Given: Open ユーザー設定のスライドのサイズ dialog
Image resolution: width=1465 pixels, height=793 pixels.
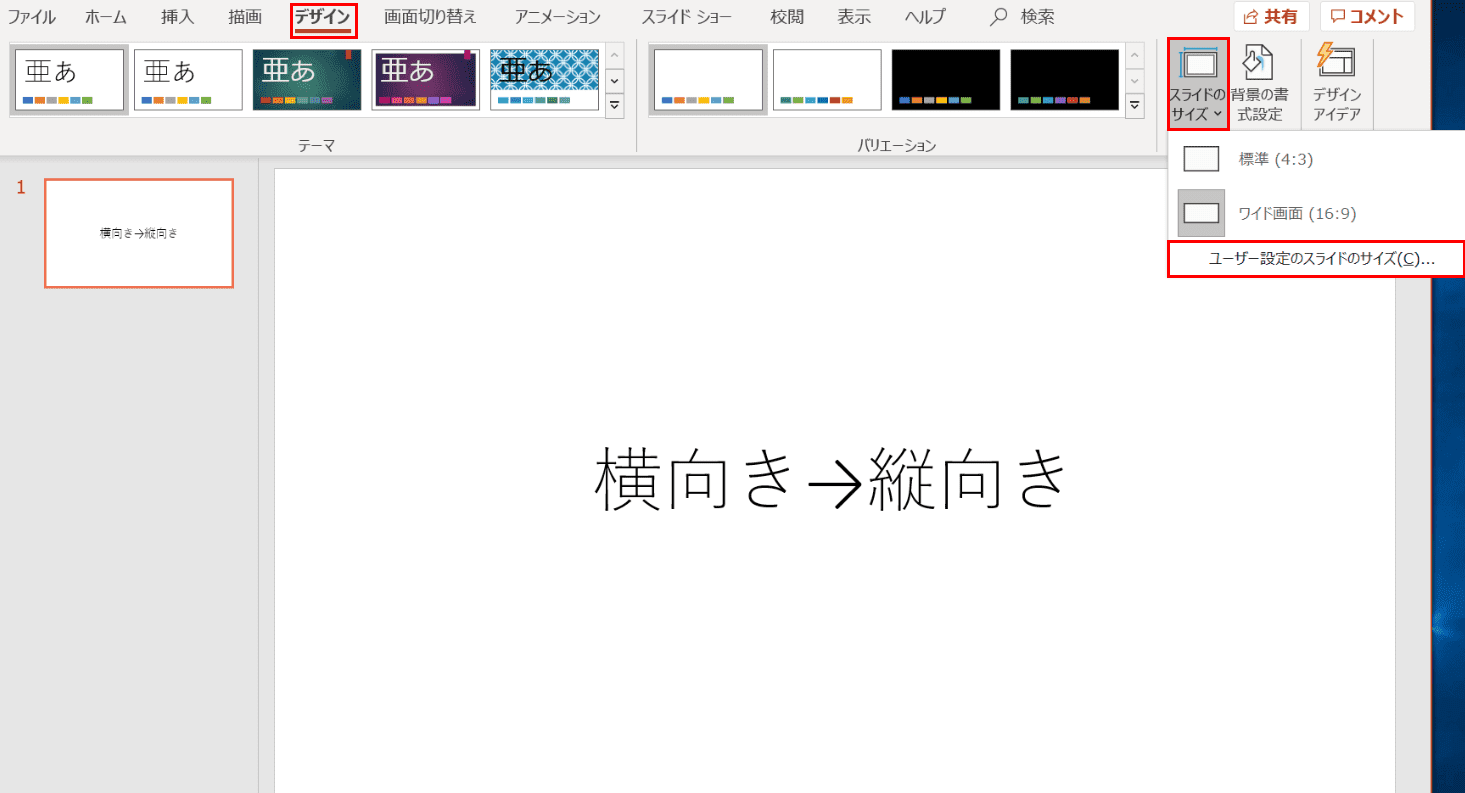Looking at the screenshot, I should [1316, 258].
